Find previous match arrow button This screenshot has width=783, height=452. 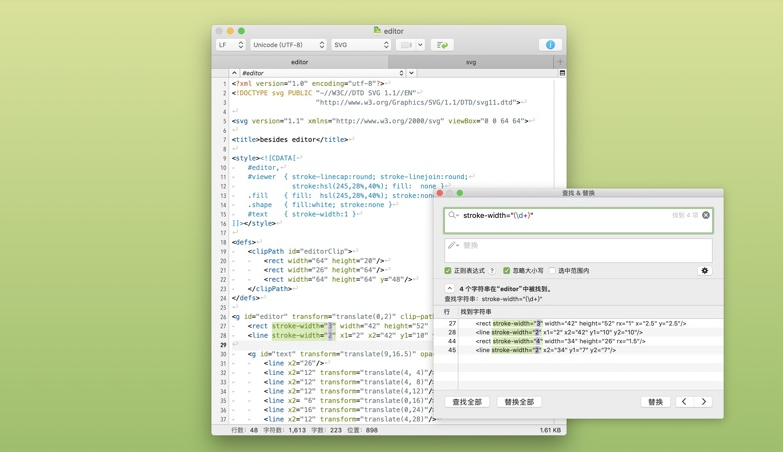click(x=684, y=402)
